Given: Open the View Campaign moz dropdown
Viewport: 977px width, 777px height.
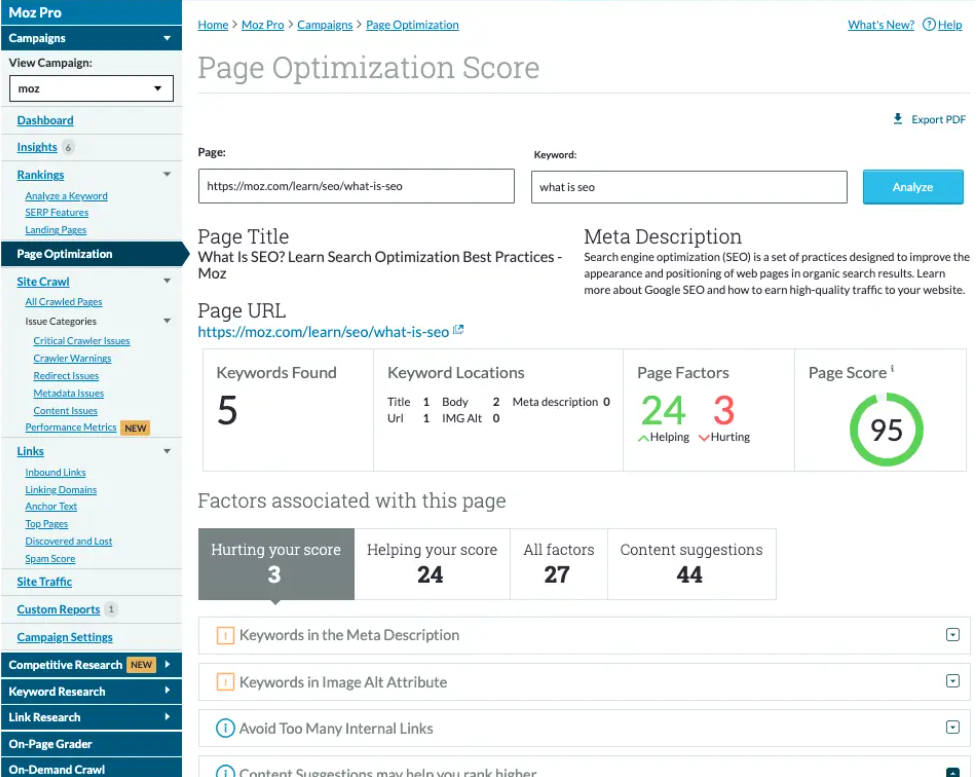Looking at the screenshot, I should click(91, 88).
